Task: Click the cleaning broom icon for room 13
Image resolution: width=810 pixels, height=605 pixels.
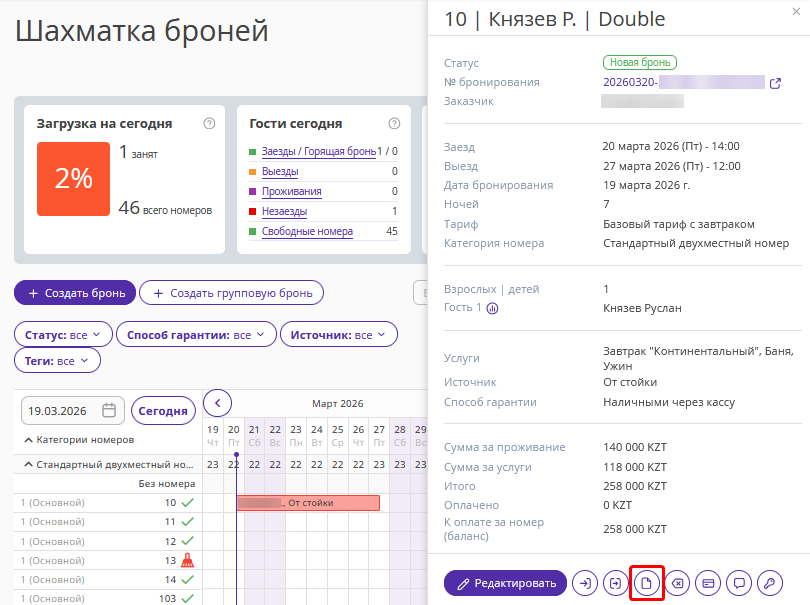Action: coord(188,561)
